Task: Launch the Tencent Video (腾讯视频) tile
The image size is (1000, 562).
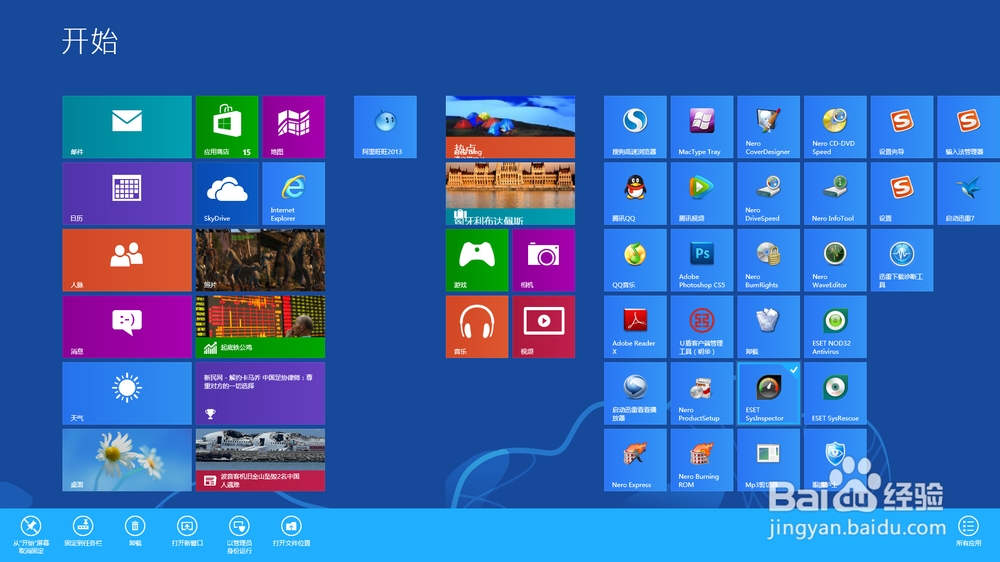Action: click(x=702, y=193)
